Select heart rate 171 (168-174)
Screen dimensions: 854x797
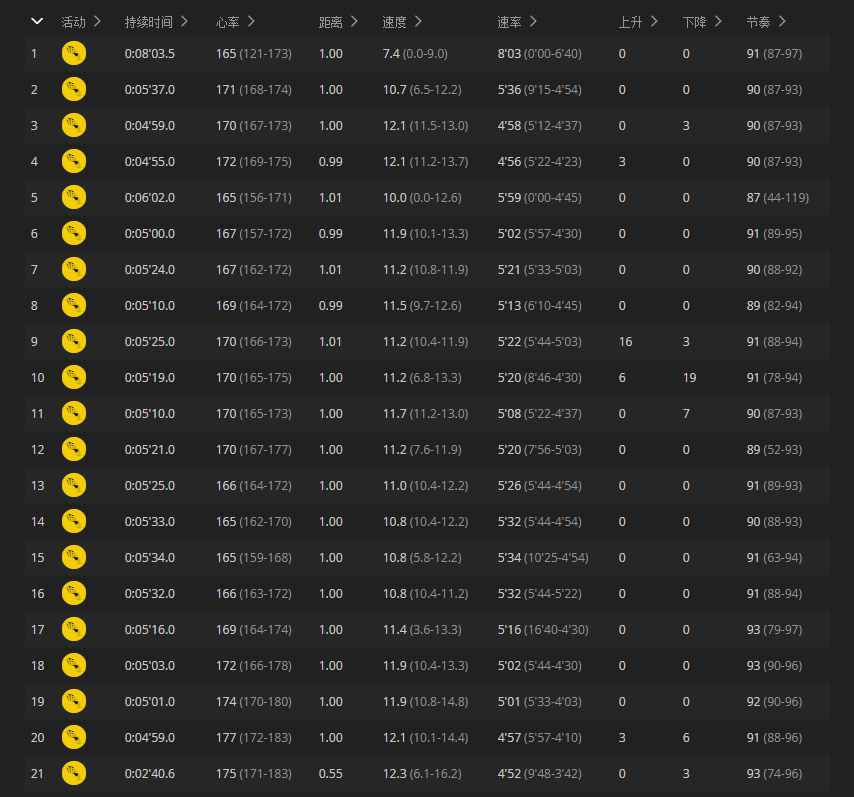(254, 89)
